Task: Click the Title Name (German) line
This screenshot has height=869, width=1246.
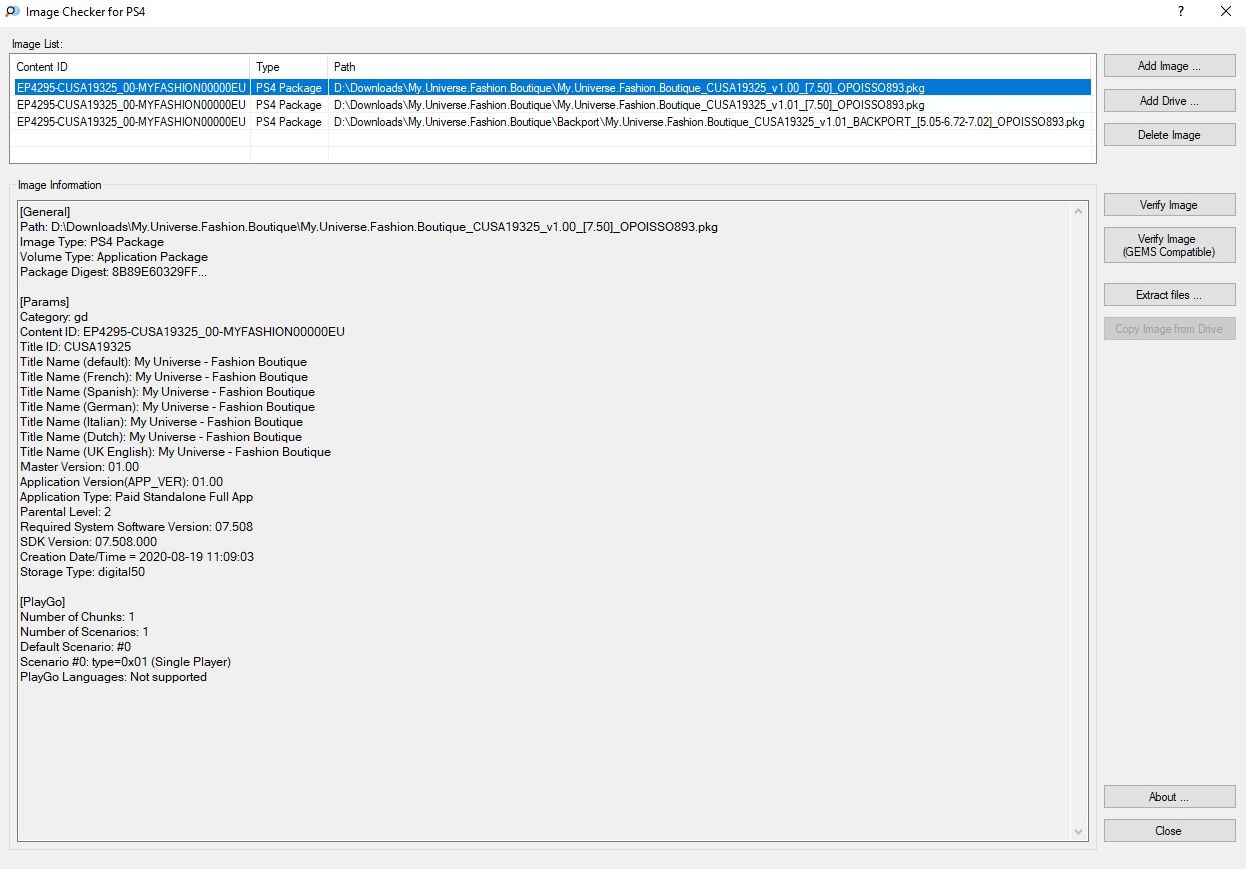Action: coord(167,407)
